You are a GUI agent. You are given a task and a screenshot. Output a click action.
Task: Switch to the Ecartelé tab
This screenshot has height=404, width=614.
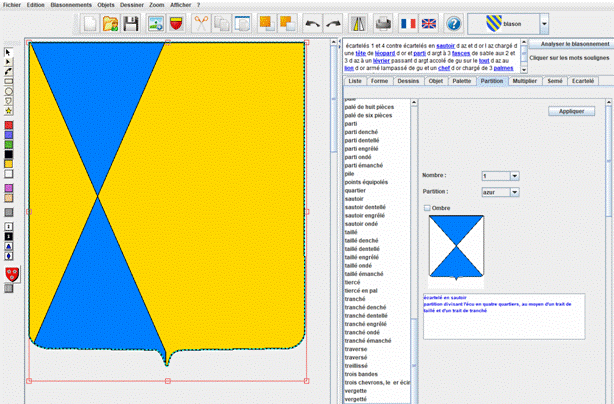pos(583,80)
